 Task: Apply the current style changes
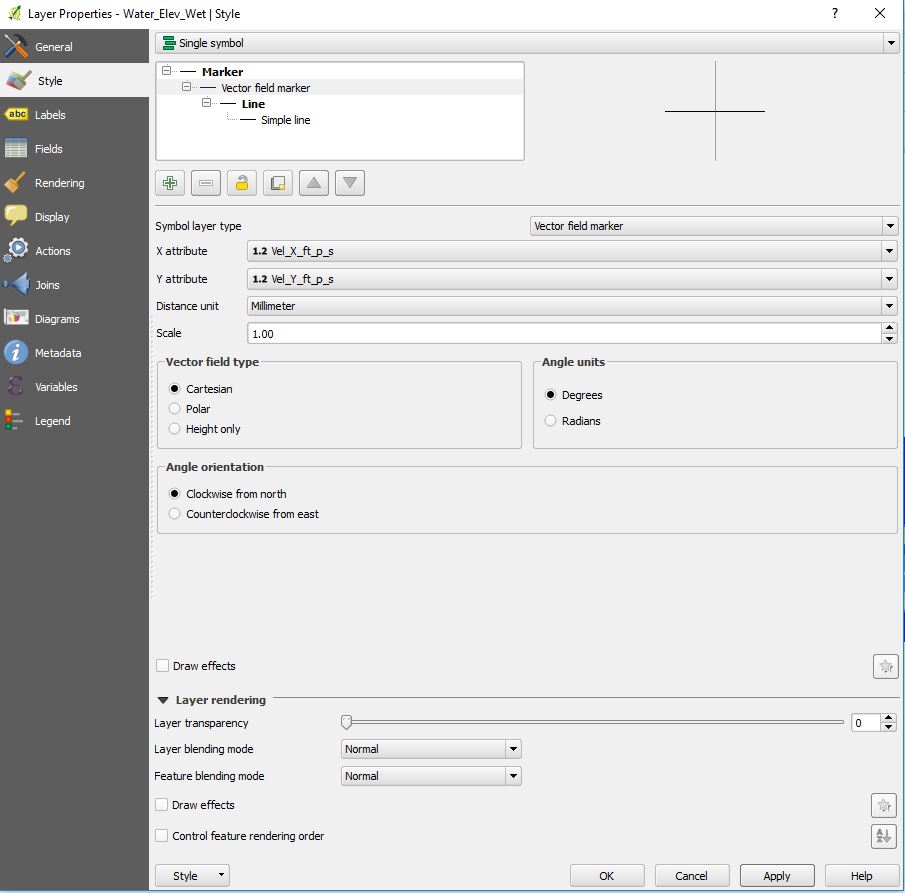(x=776, y=875)
